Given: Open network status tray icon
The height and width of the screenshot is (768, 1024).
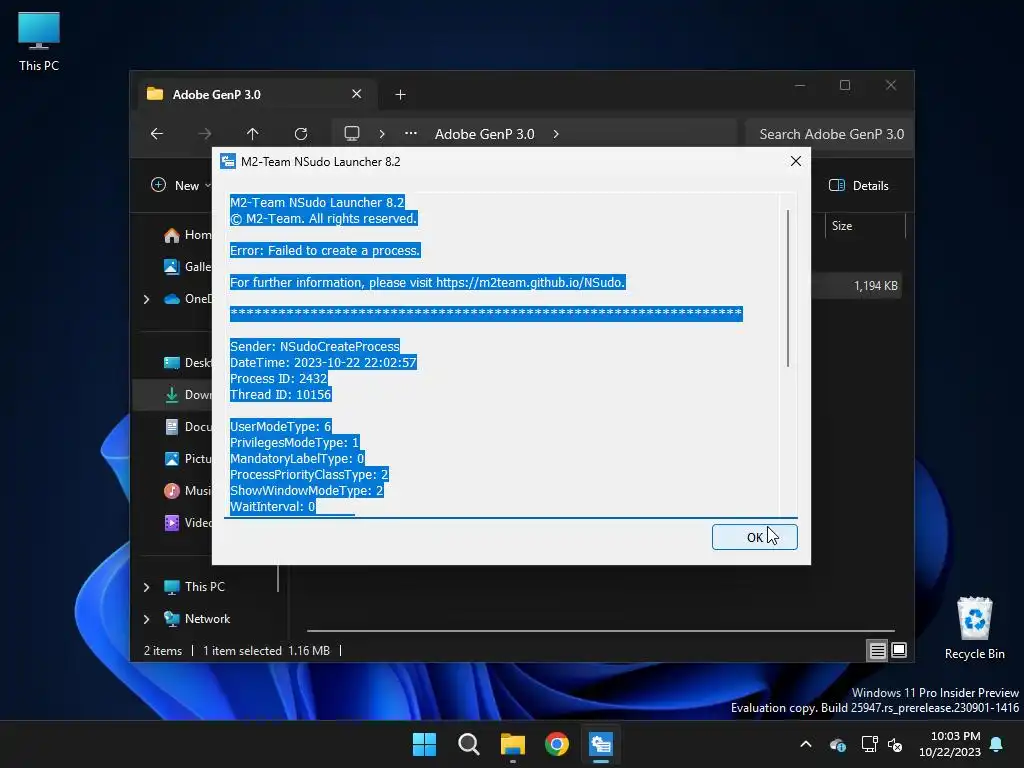Looking at the screenshot, I should (869, 744).
